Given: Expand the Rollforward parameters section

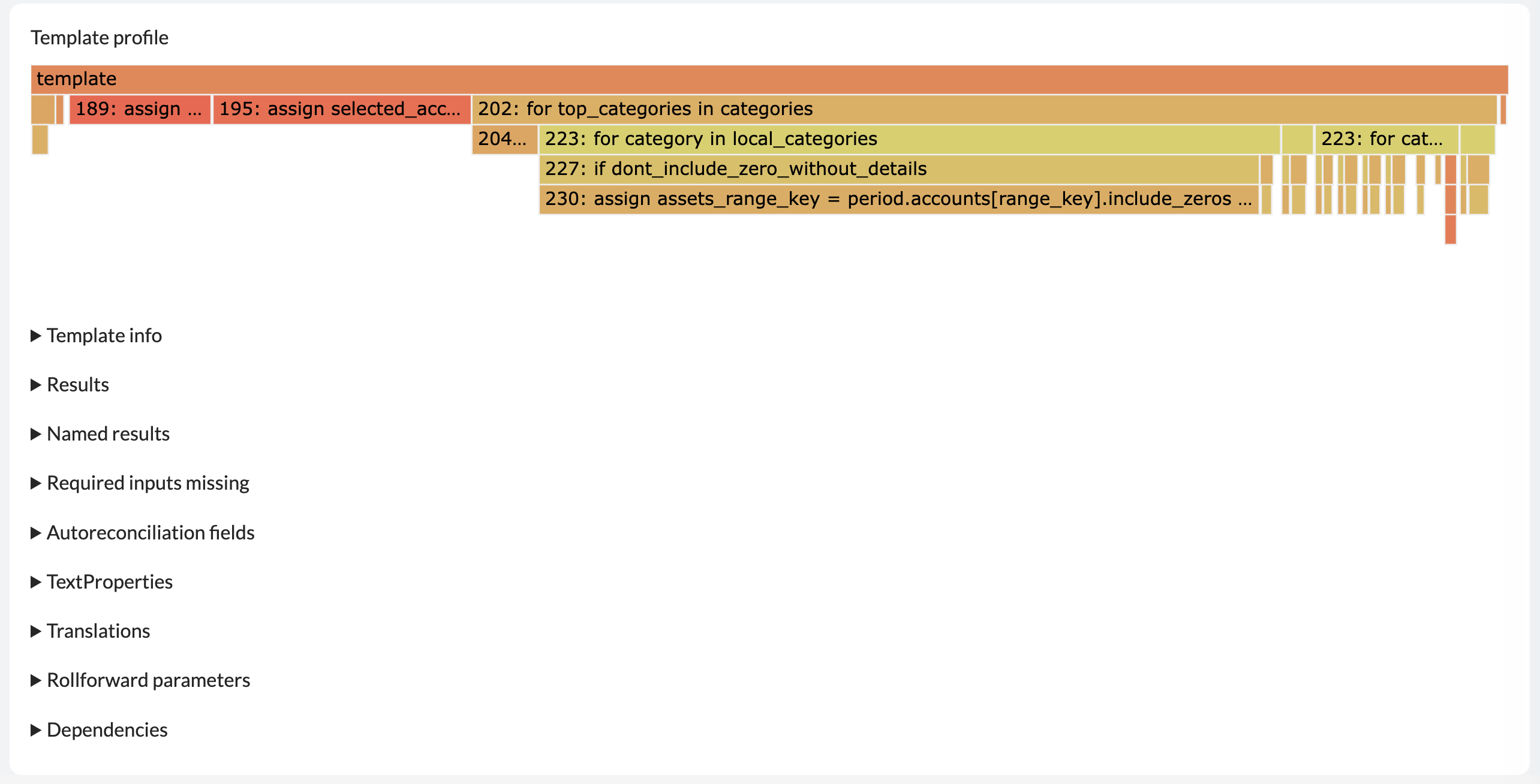Looking at the screenshot, I should (x=140, y=680).
